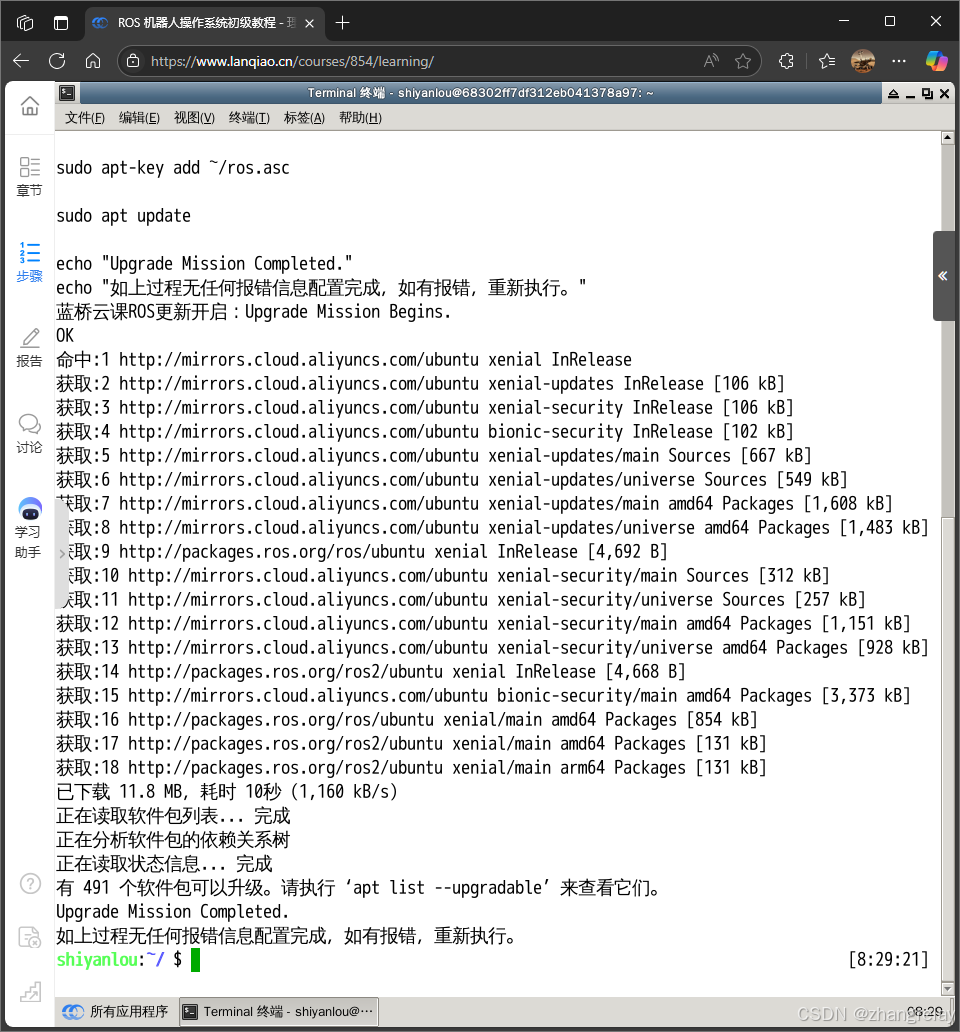The width and height of the screenshot is (960, 1032).
Task: Open Read aloud icon in address bar
Action: tap(711, 61)
